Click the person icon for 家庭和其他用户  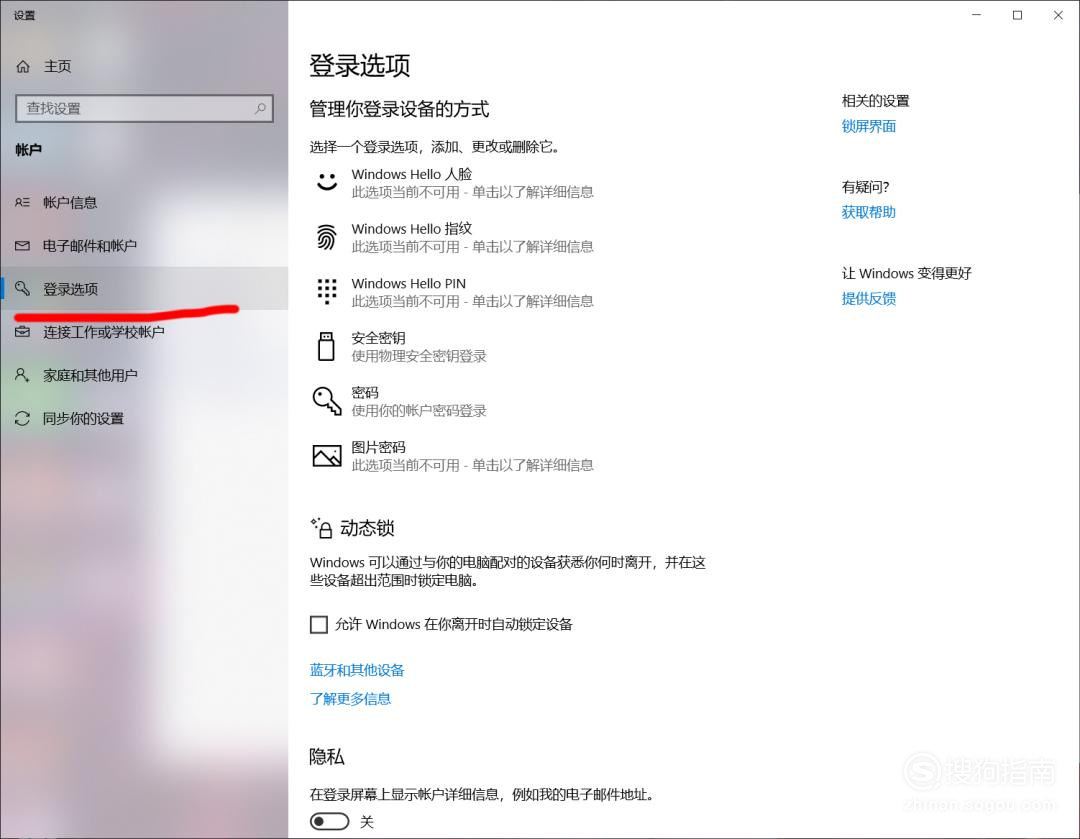coord(22,375)
